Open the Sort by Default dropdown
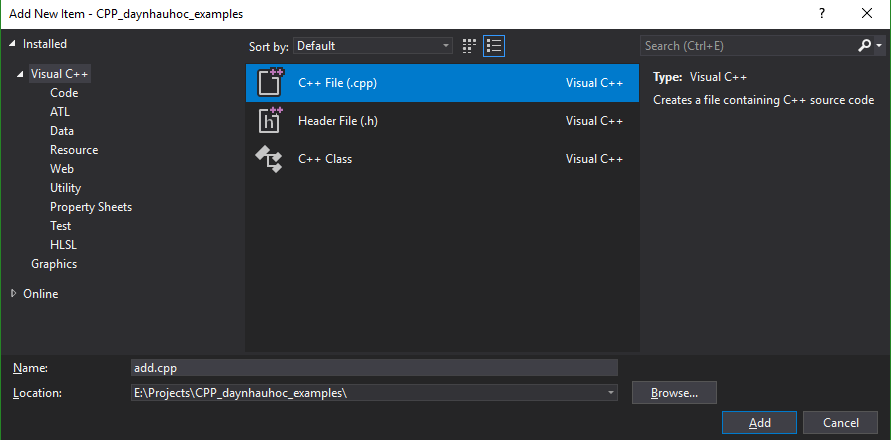The width and height of the screenshot is (891, 440). point(373,46)
